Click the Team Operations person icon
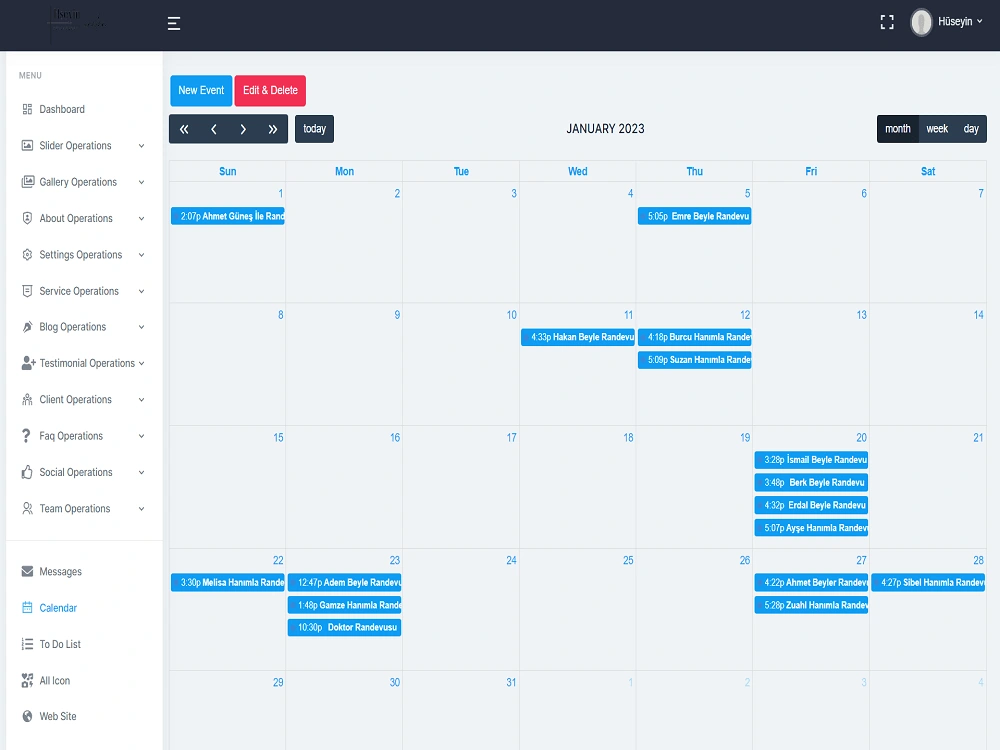The width and height of the screenshot is (1000, 750). coord(27,508)
